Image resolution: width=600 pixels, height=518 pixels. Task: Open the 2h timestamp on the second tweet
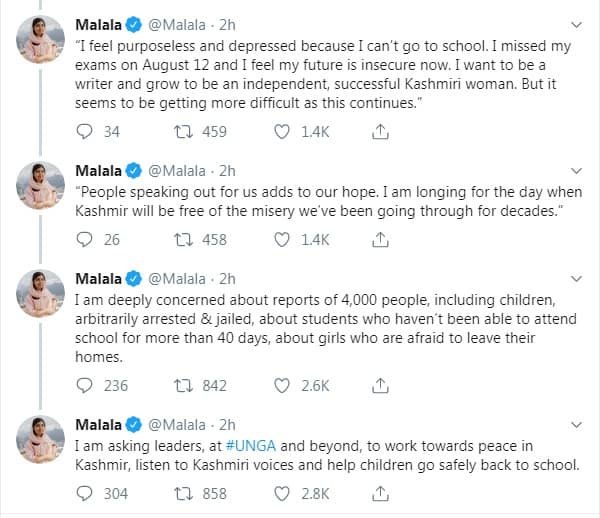pyautogui.click(x=227, y=170)
